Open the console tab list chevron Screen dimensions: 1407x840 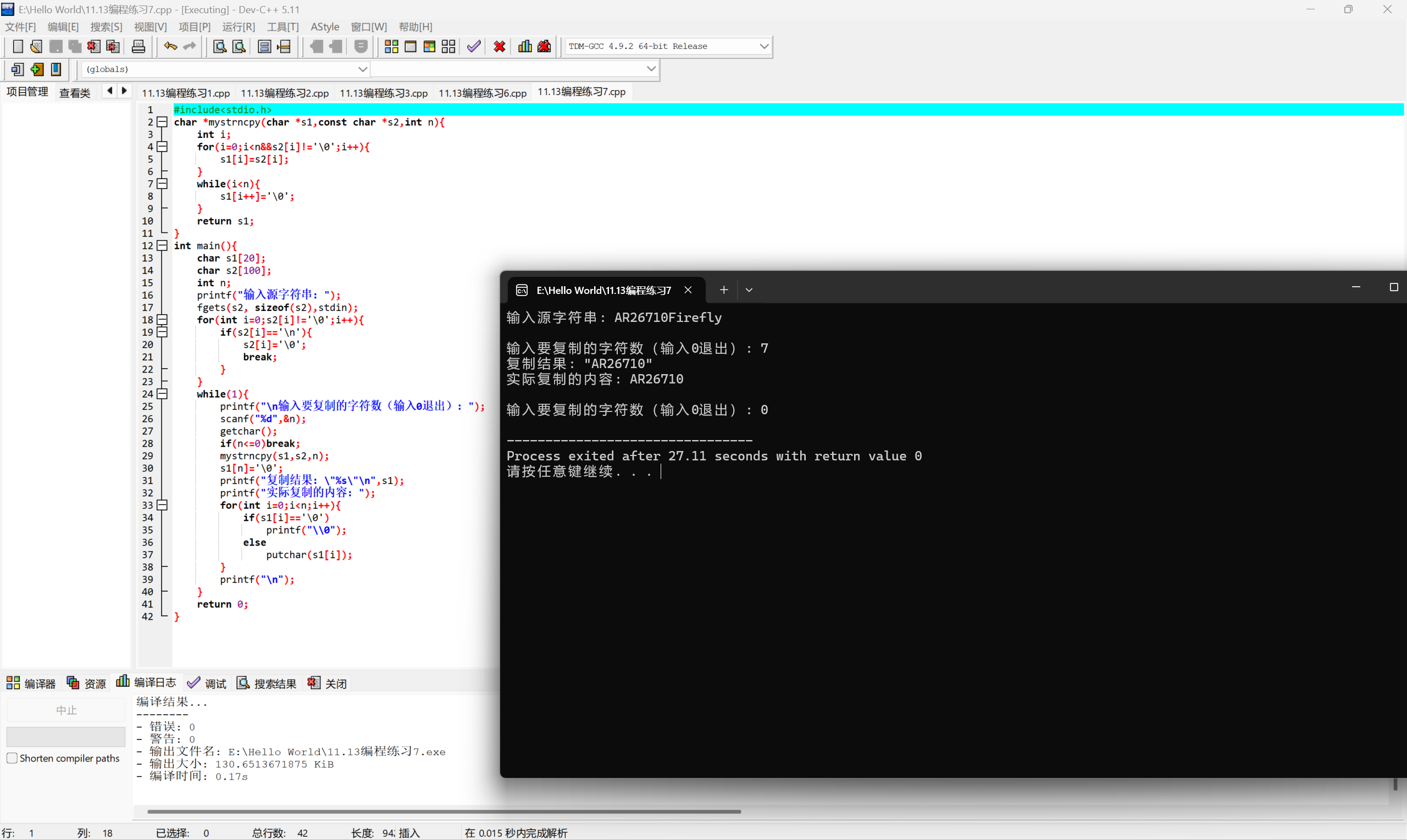(x=749, y=290)
